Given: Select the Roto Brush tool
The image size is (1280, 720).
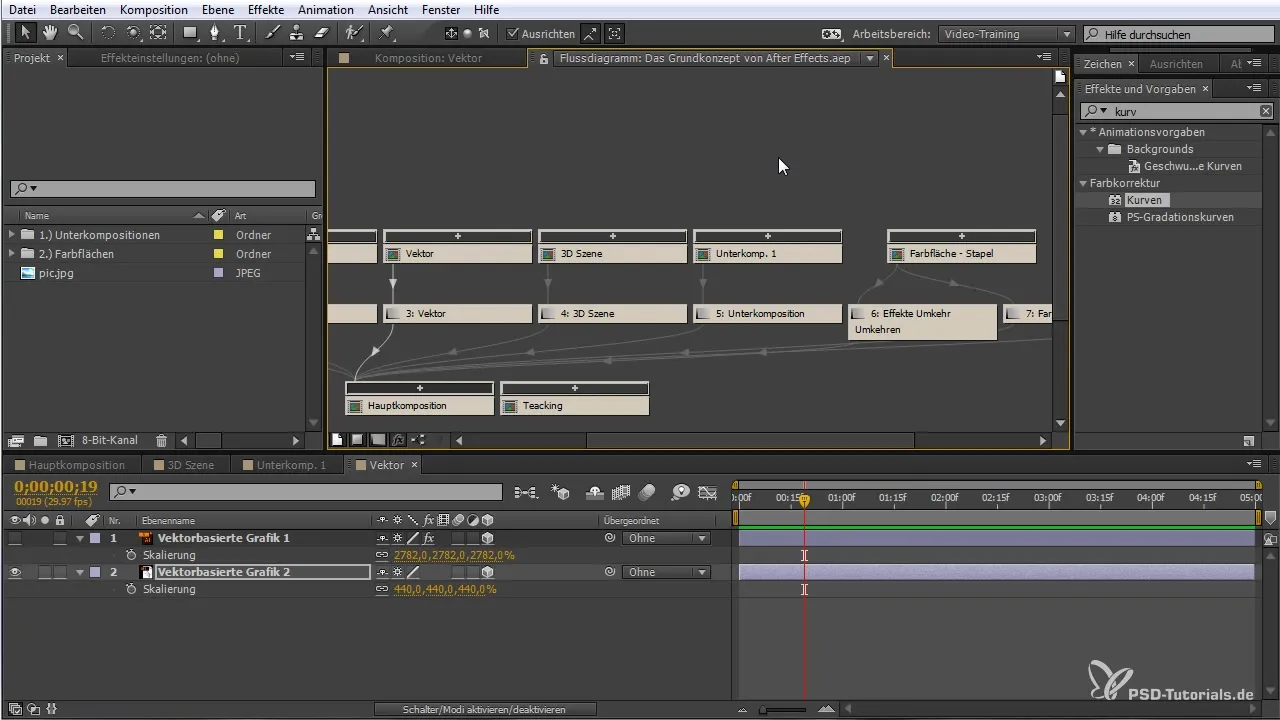Looking at the screenshot, I should pos(353,33).
